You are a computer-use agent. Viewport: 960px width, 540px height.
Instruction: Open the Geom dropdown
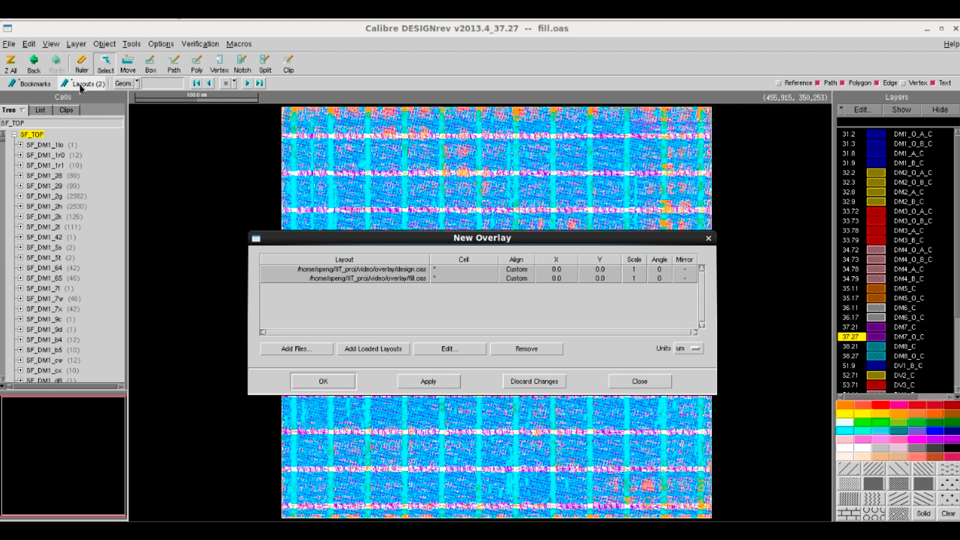(x=126, y=83)
